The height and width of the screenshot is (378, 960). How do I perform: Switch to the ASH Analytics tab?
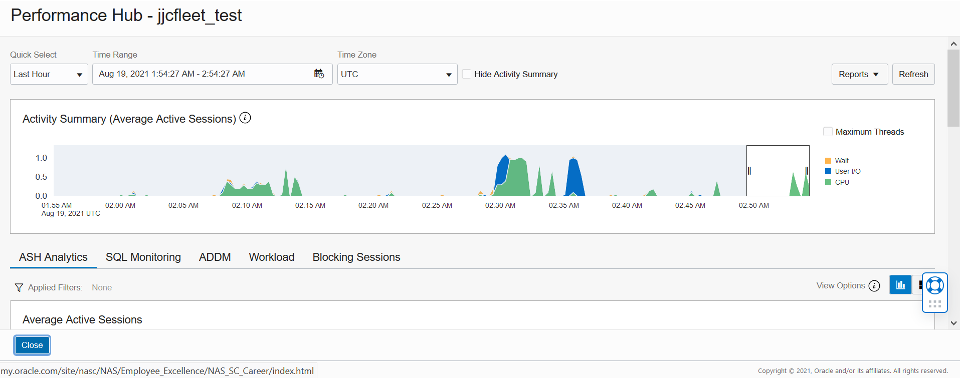pos(53,257)
